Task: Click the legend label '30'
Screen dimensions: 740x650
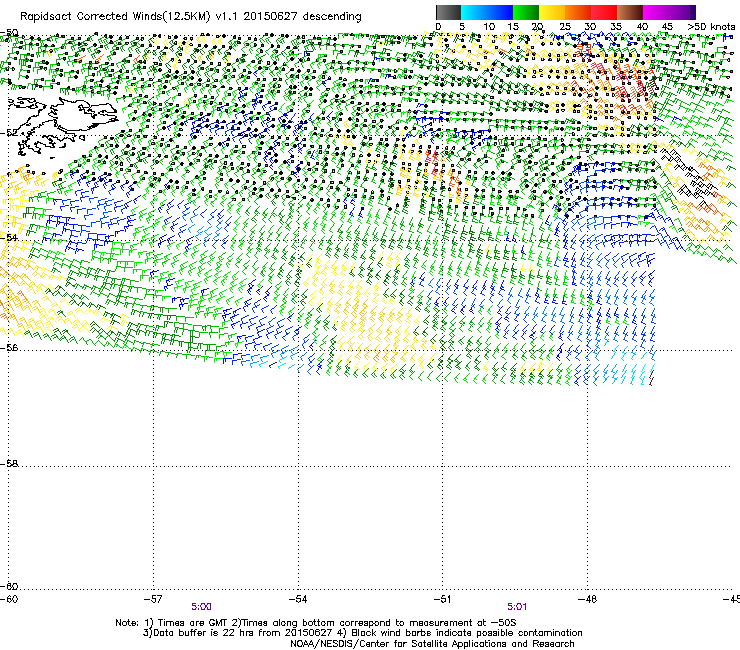Action: 590,26
